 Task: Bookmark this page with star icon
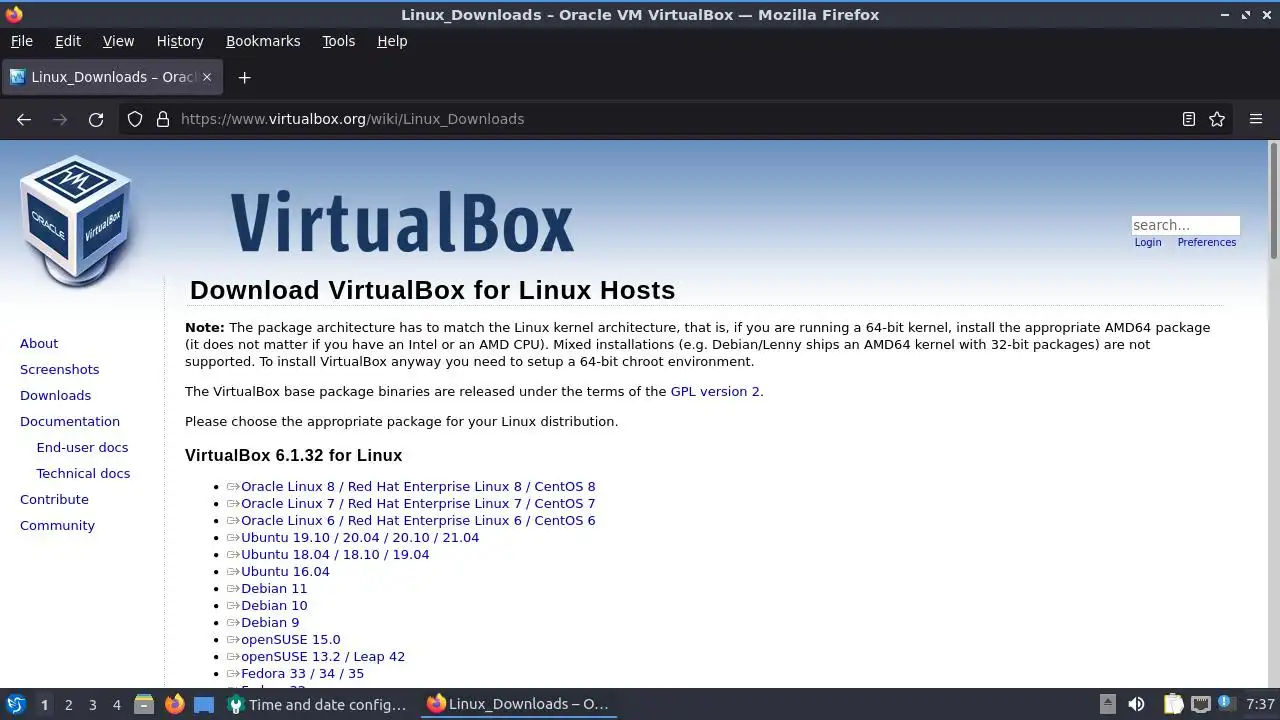coord(1217,119)
